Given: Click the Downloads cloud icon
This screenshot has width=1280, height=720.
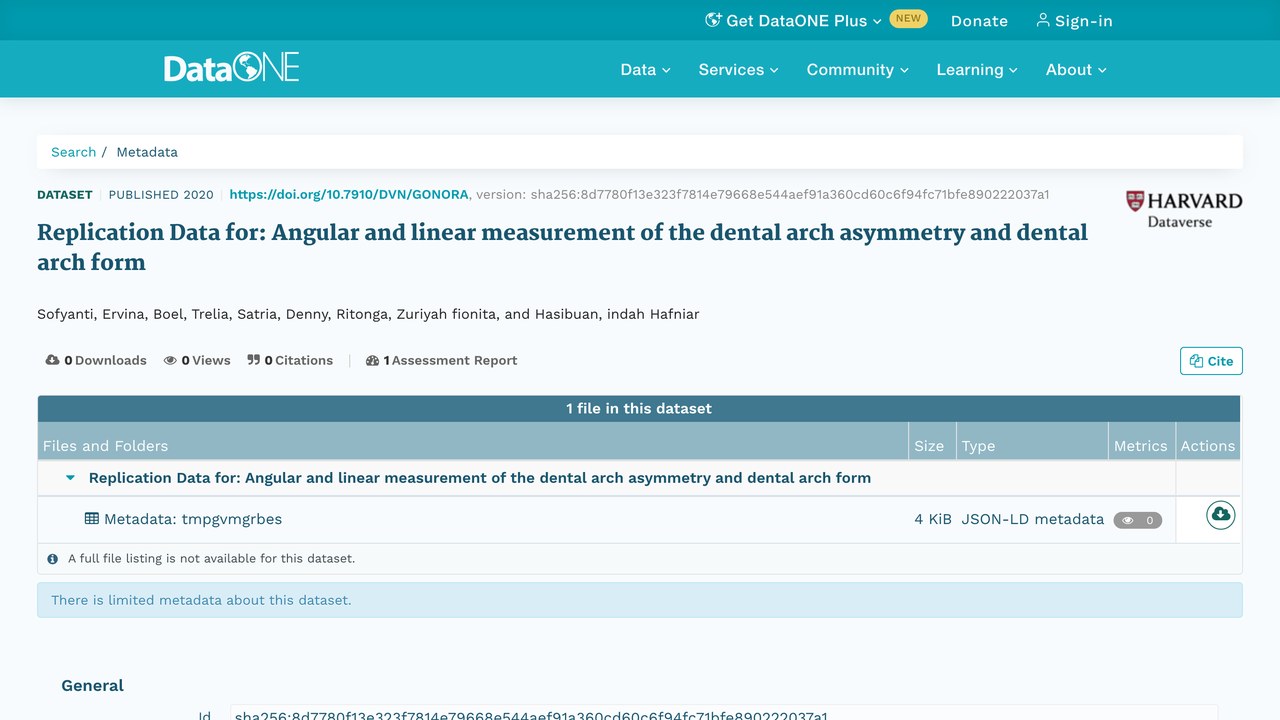Looking at the screenshot, I should 53,360.
